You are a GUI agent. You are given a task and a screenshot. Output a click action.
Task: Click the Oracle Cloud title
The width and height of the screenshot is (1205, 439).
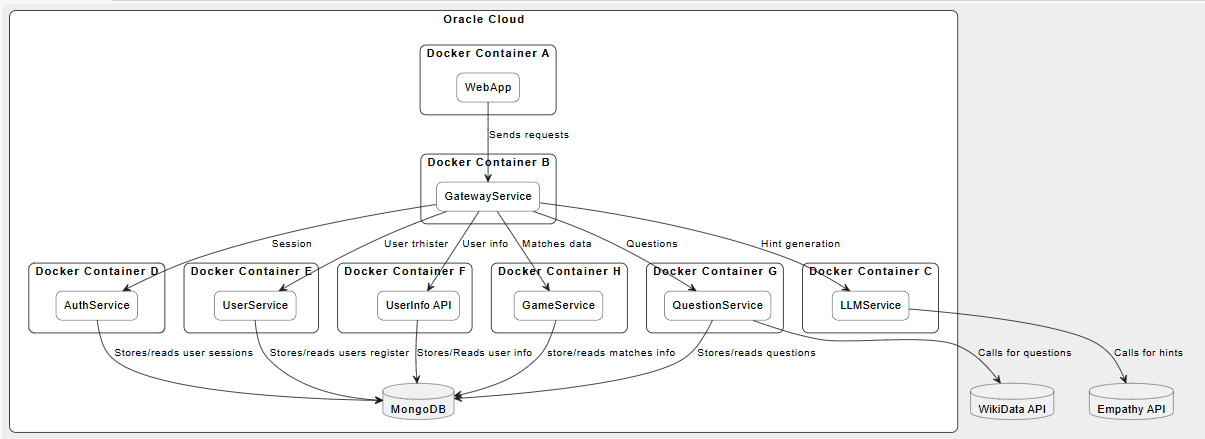pyautogui.click(x=484, y=20)
